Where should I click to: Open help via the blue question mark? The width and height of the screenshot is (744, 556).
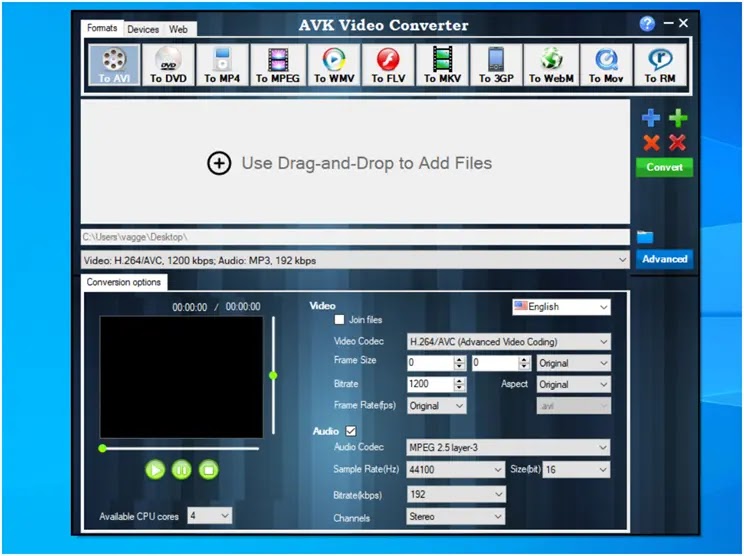tap(647, 23)
